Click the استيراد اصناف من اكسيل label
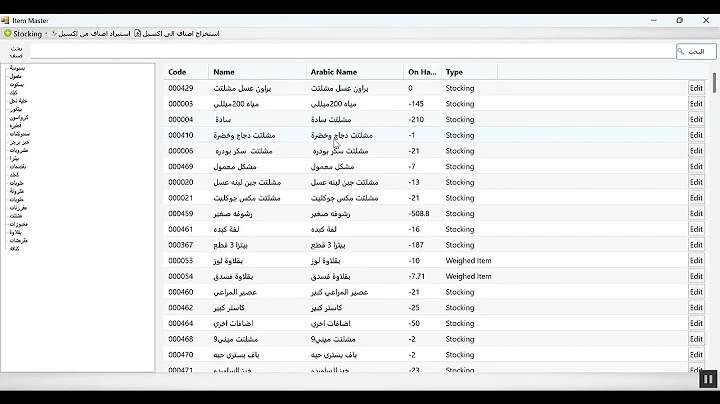The width and height of the screenshot is (720, 404). point(94,34)
